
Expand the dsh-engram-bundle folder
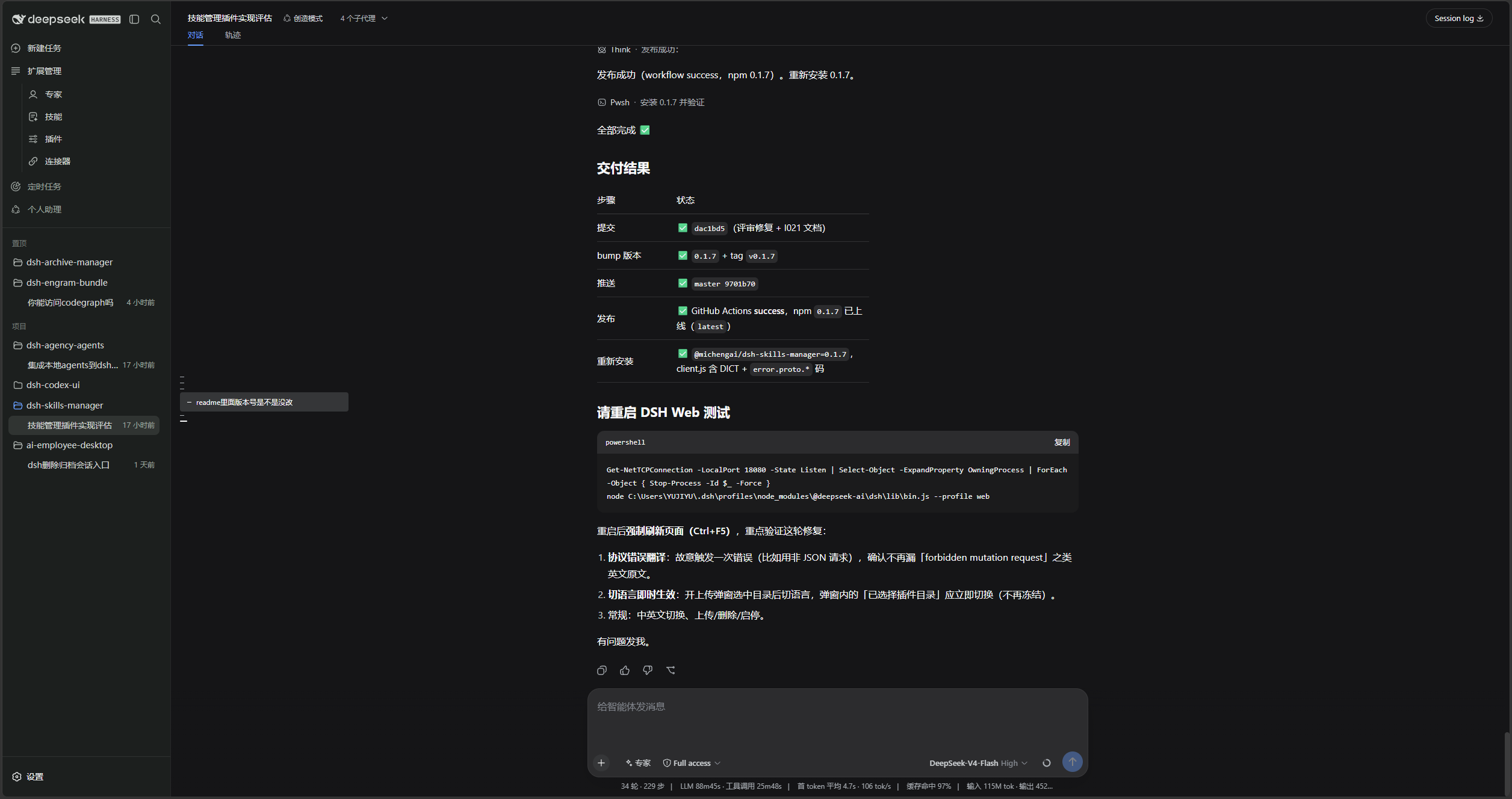[67, 283]
